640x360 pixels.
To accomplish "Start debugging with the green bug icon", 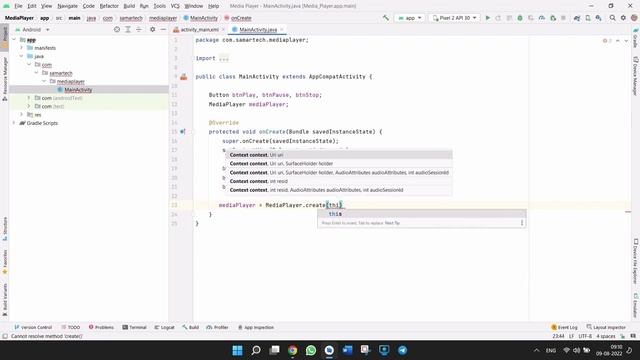I will (520, 18).
